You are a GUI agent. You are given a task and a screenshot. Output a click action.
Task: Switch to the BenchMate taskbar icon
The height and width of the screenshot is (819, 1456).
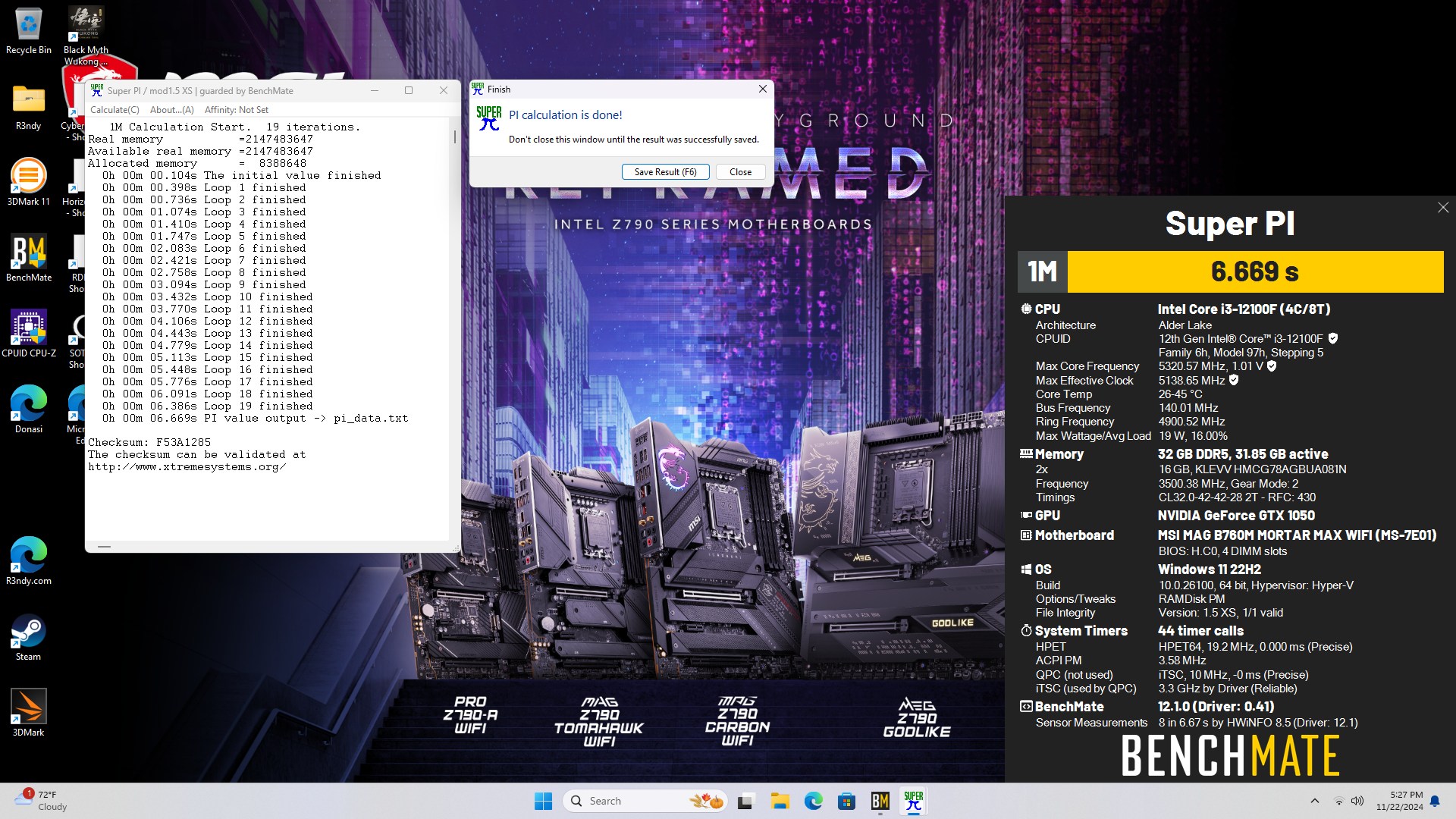[x=880, y=801]
